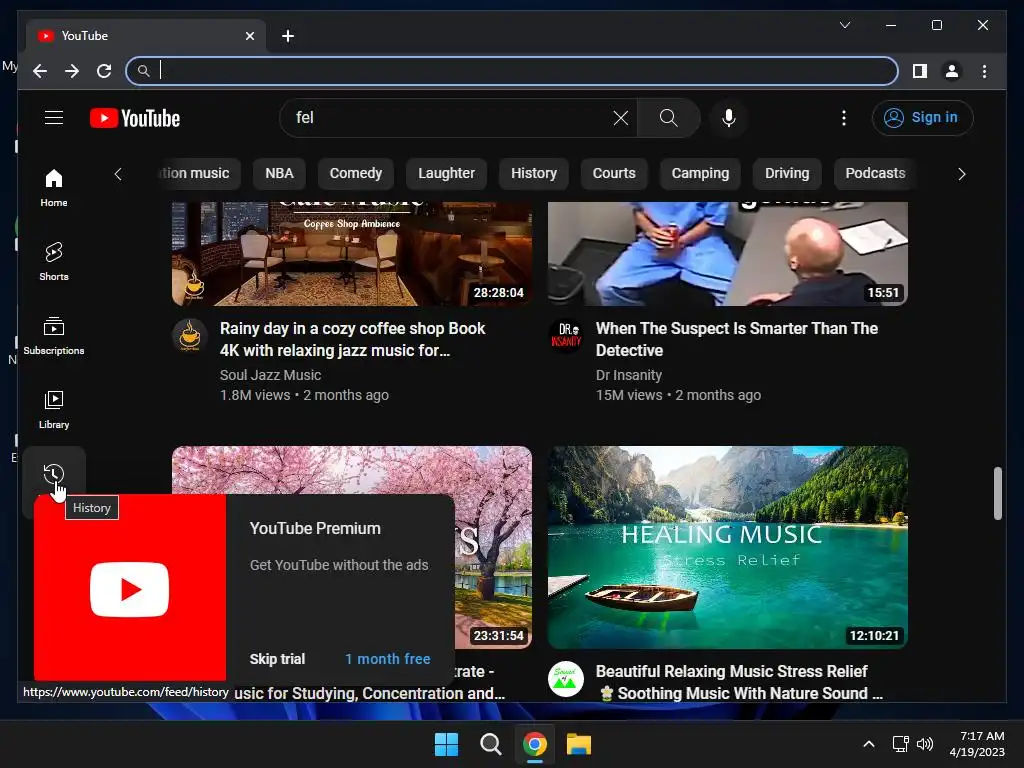Go to Home in sidebar

point(54,188)
